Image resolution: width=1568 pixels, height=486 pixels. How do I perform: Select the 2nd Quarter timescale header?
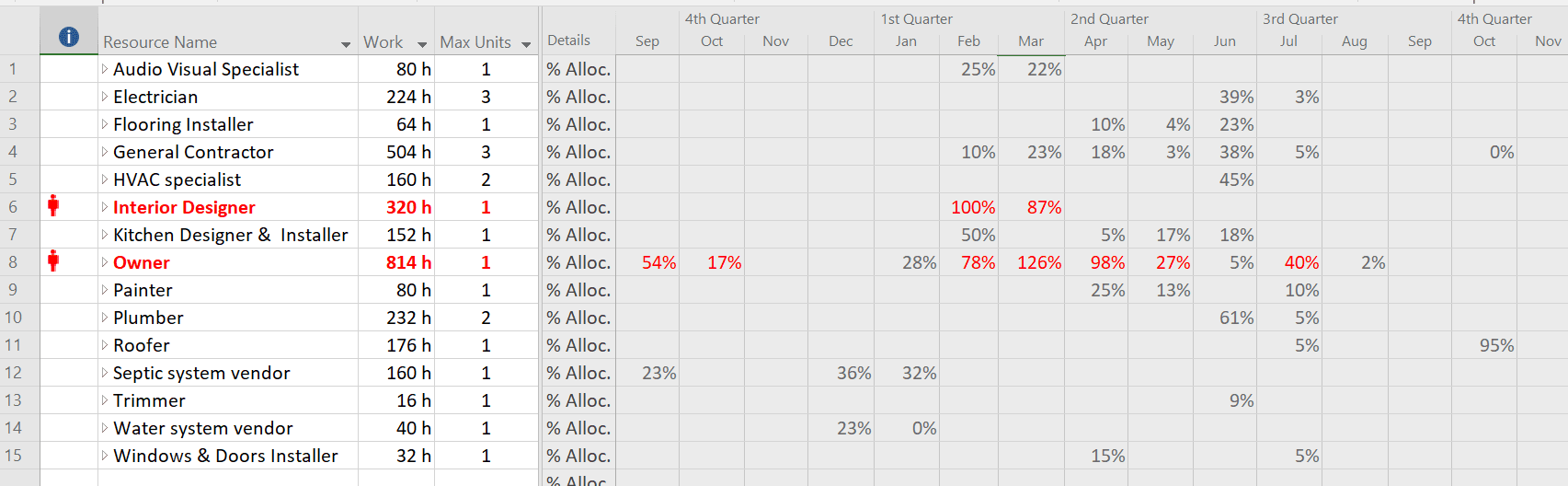tap(1109, 18)
